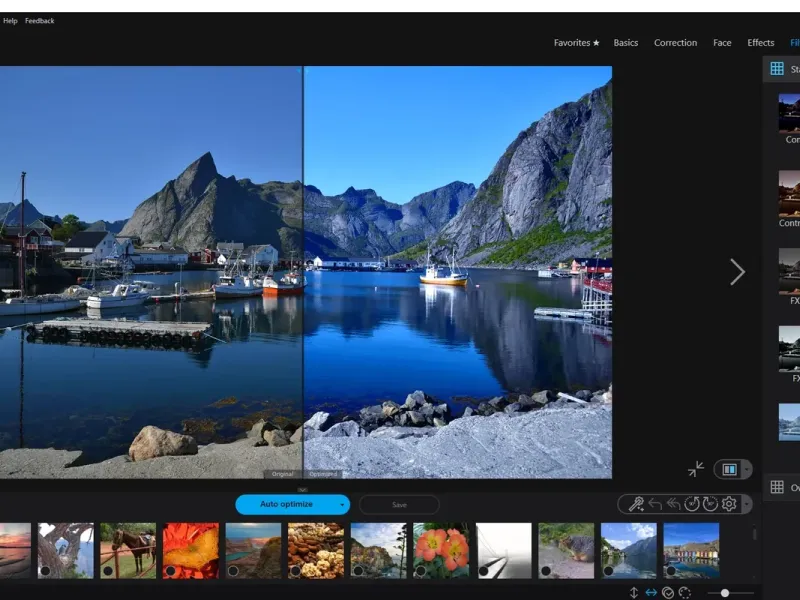The image size is (800, 600).
Task: Expand the editing toolbar dropdown arrow
Action: click(x=745, y=505)
